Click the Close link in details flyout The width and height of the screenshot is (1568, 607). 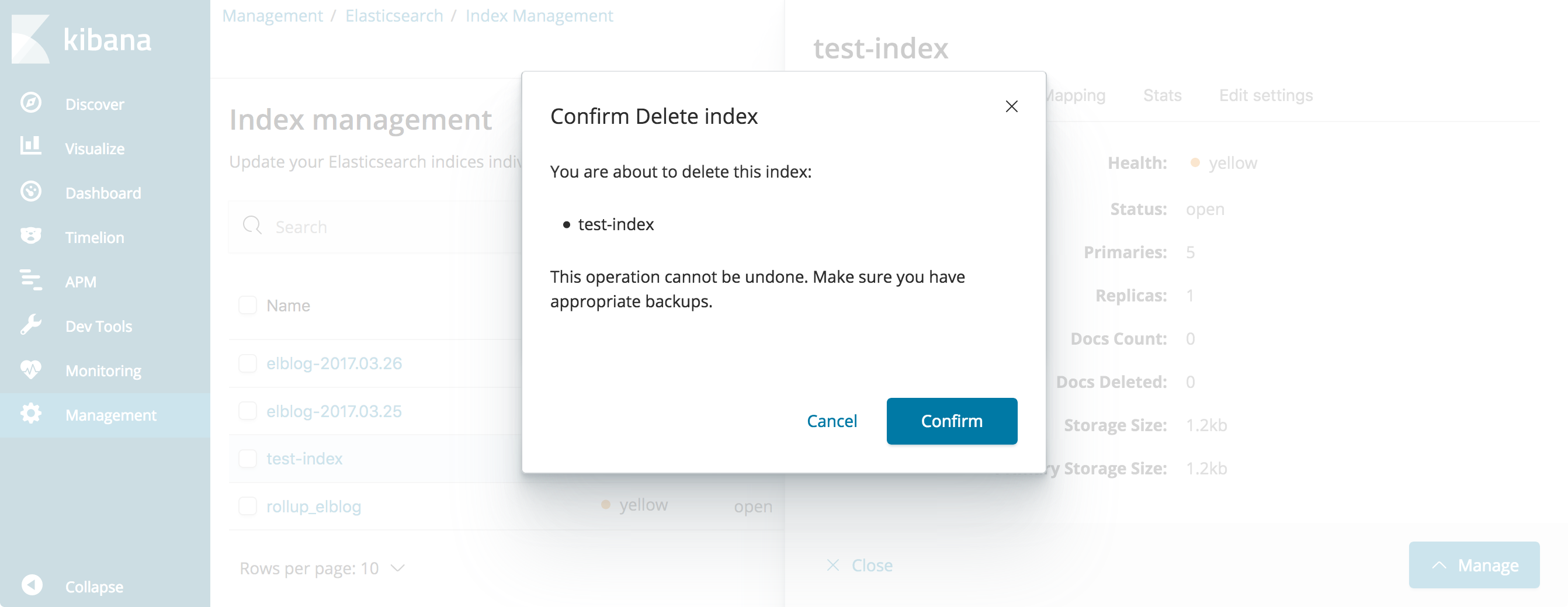pos(872,566)
